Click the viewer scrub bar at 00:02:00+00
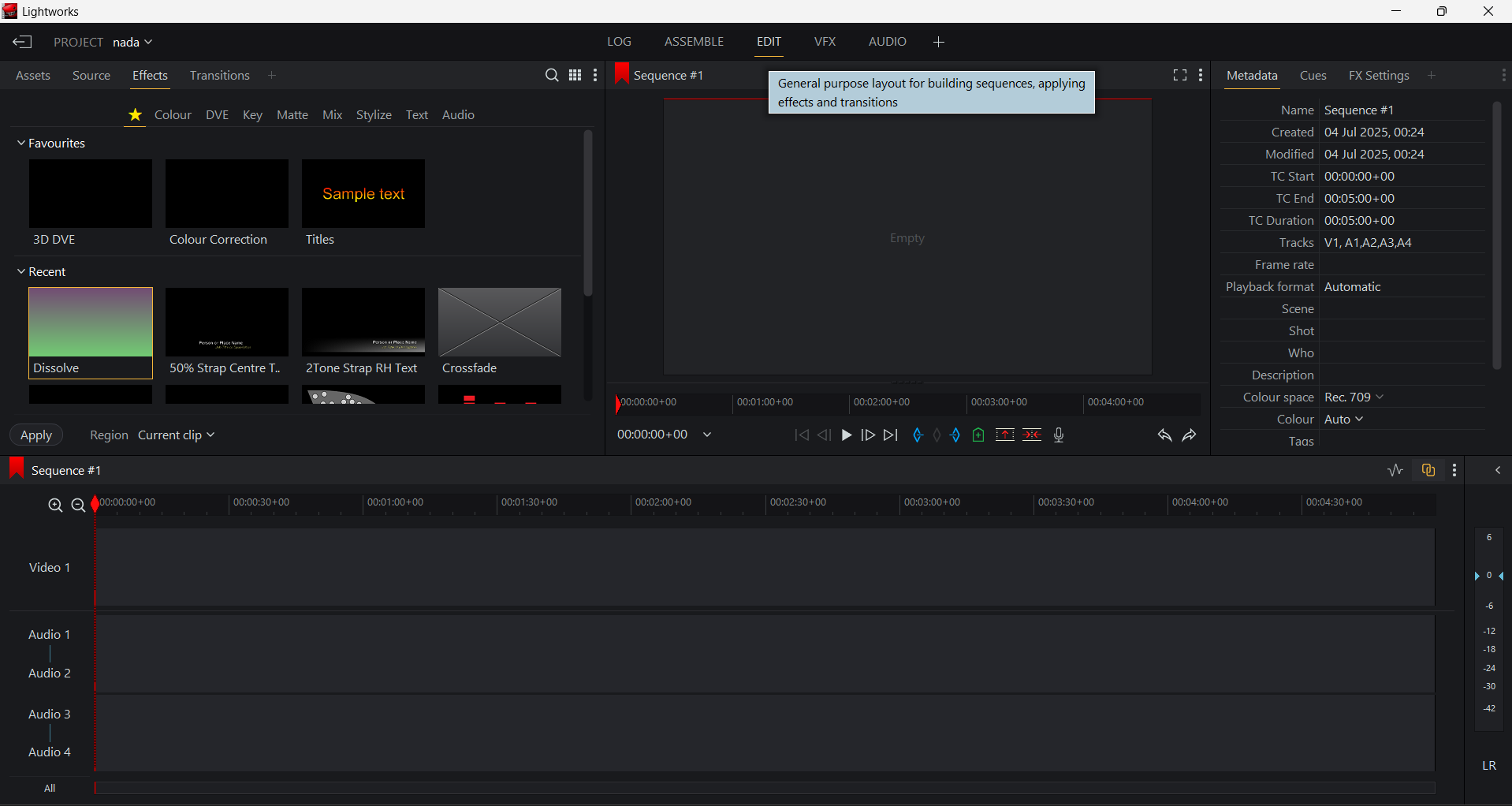 (x=883, y=404)
